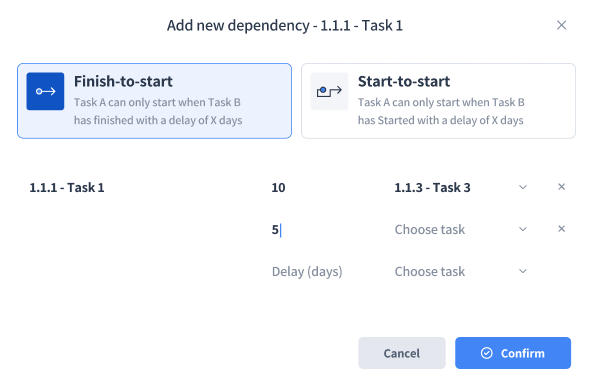This screenshot has height=378, width=591.
Task: Remove the dependency row with delay 5
Action: click(x=561, y=229)
